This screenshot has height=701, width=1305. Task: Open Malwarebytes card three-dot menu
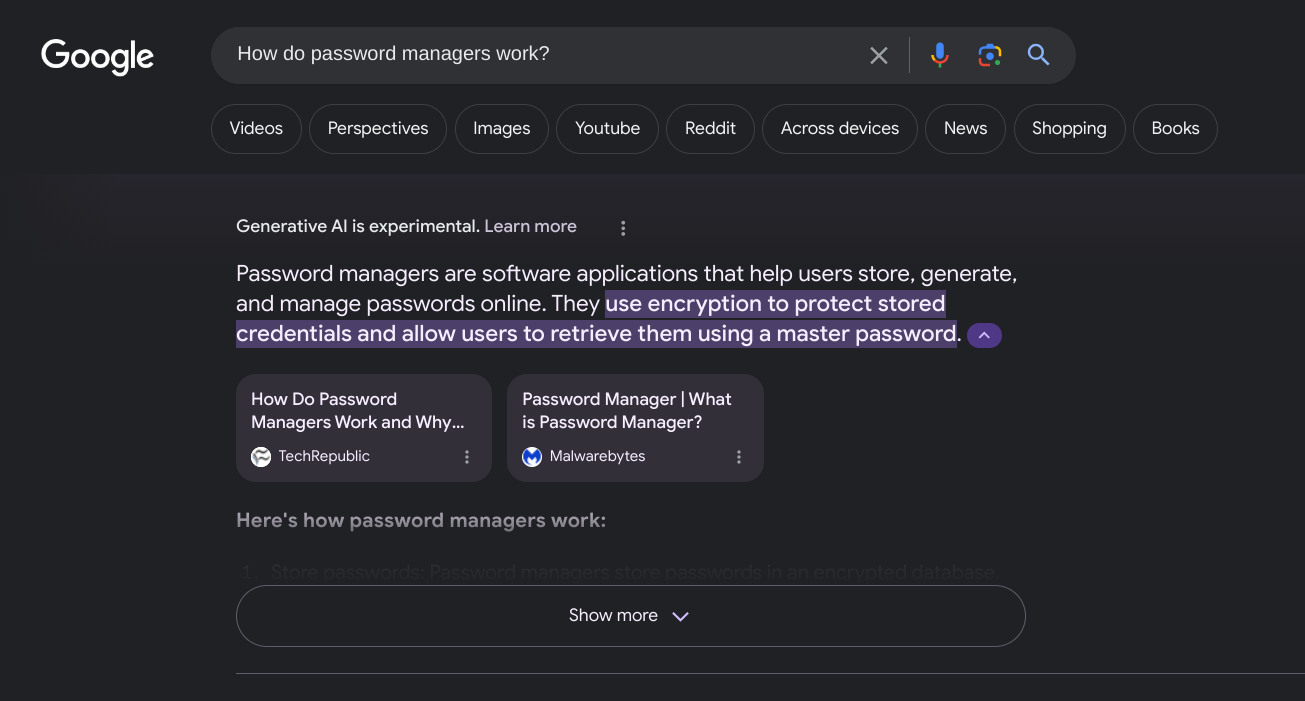click(739, 457)
